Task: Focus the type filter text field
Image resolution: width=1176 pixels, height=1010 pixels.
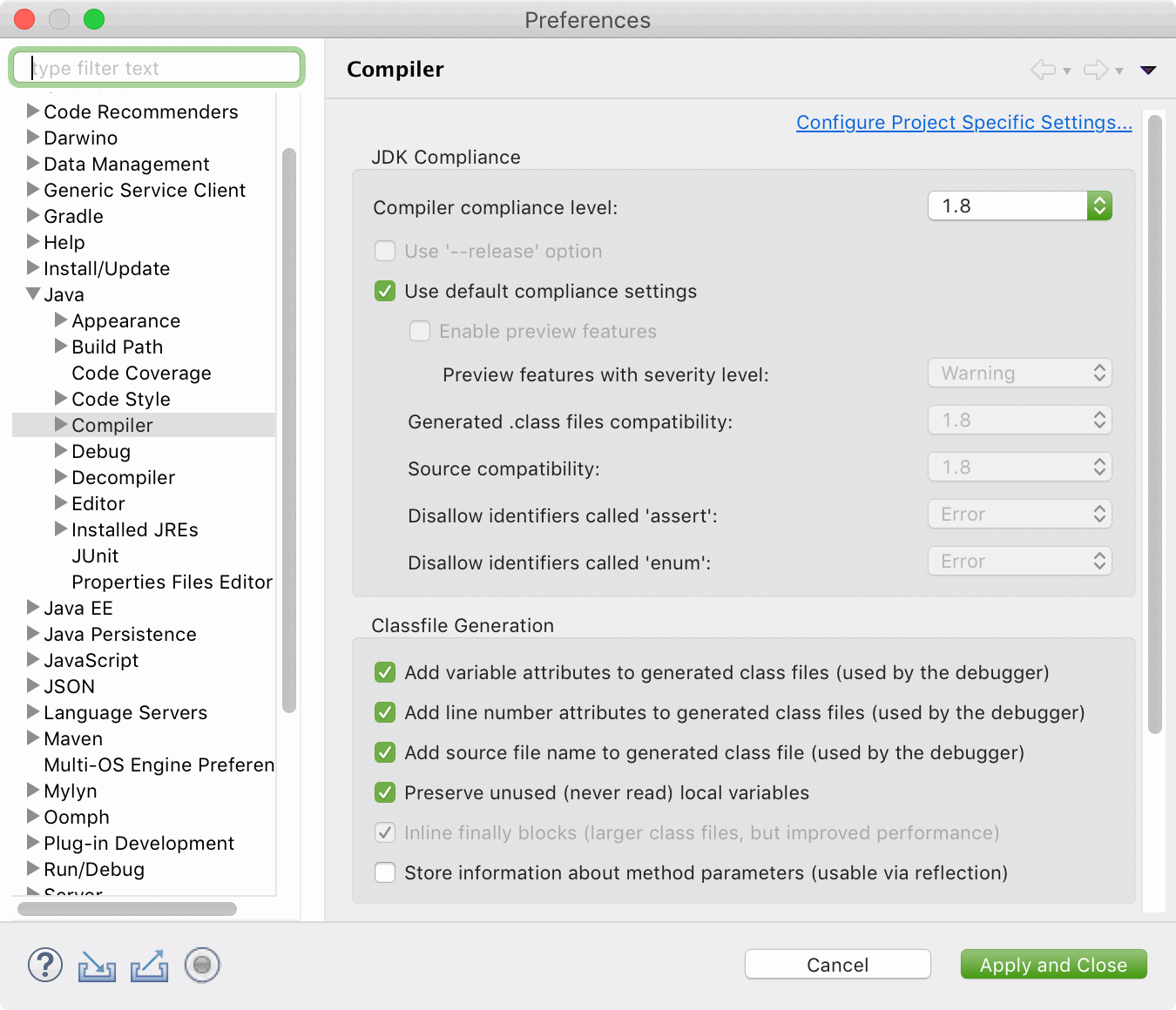Action: [x=157, y=68]
